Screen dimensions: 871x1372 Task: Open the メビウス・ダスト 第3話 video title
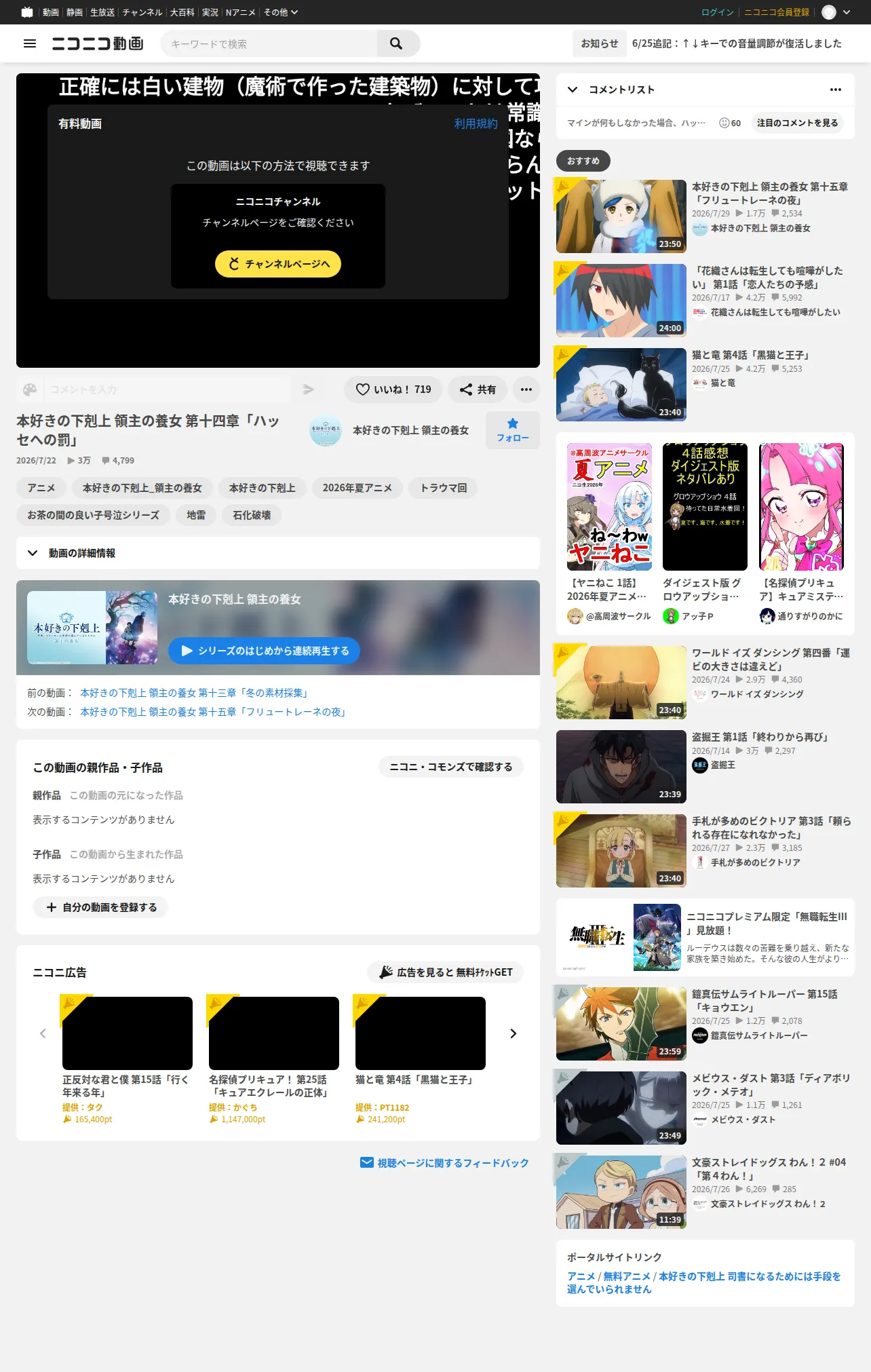(x=771, y=1085)
